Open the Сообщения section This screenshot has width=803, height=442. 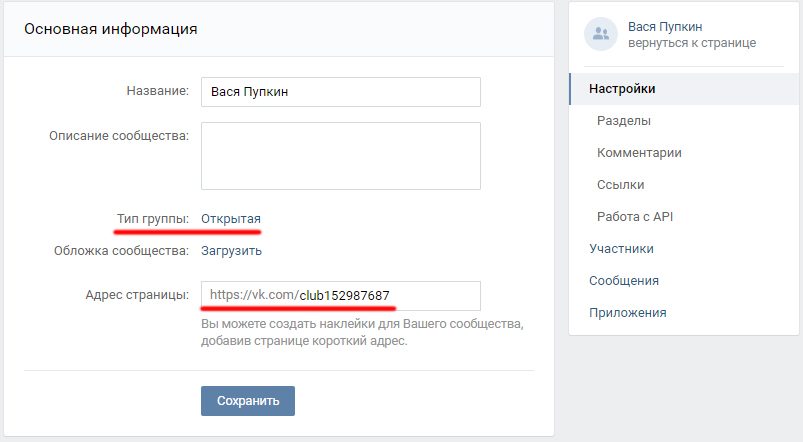click(x=624, y=281)
